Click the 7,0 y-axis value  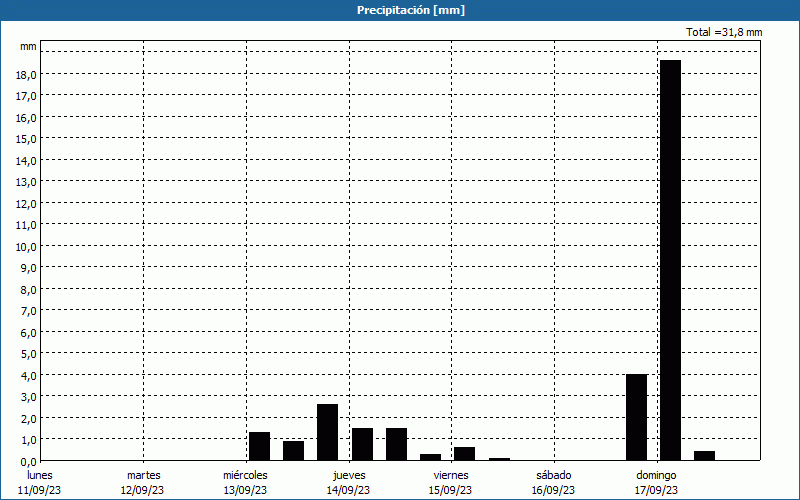click(x=28, y=311)
